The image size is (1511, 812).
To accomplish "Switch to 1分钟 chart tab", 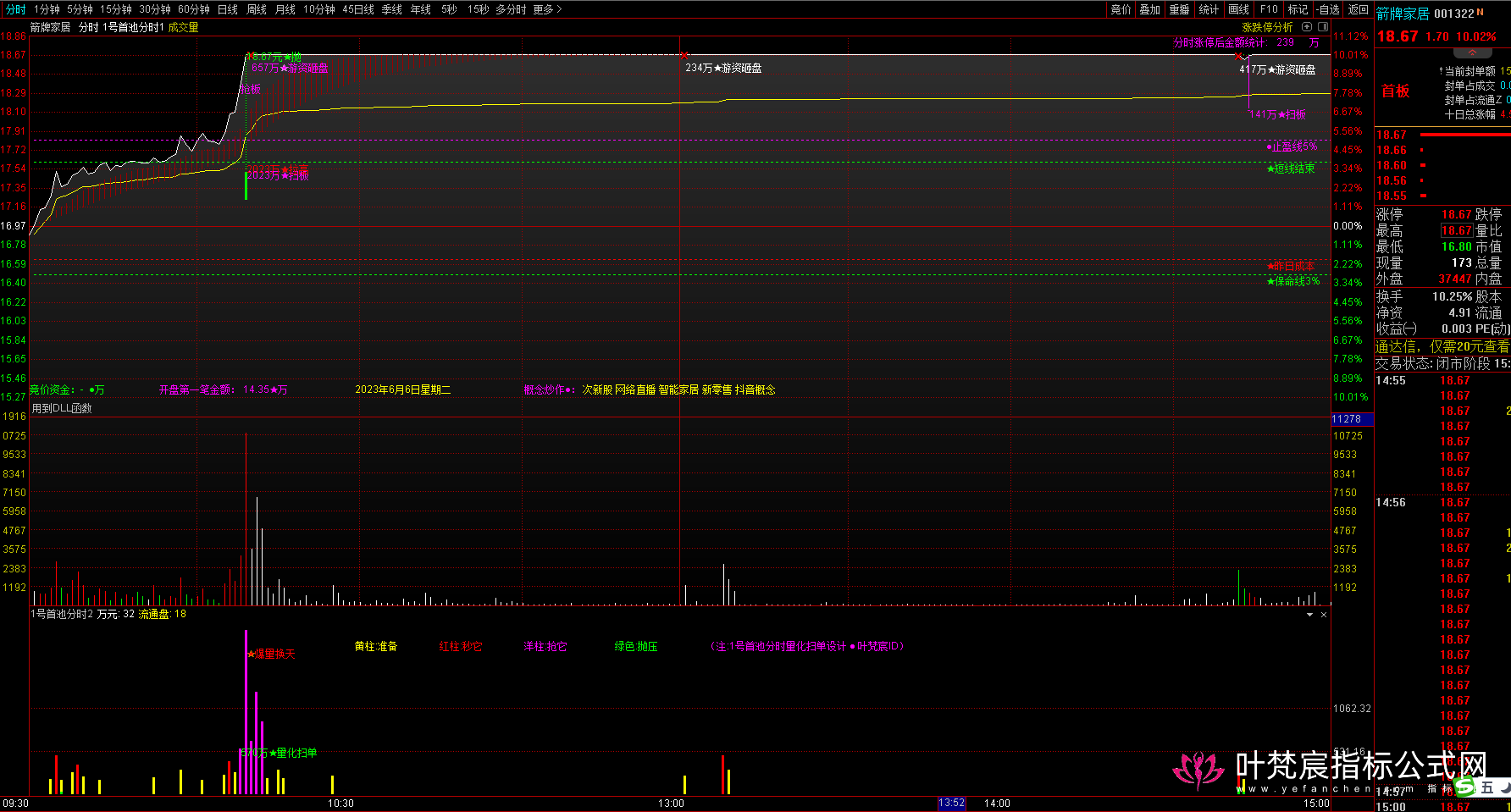I will pos(47,9).
